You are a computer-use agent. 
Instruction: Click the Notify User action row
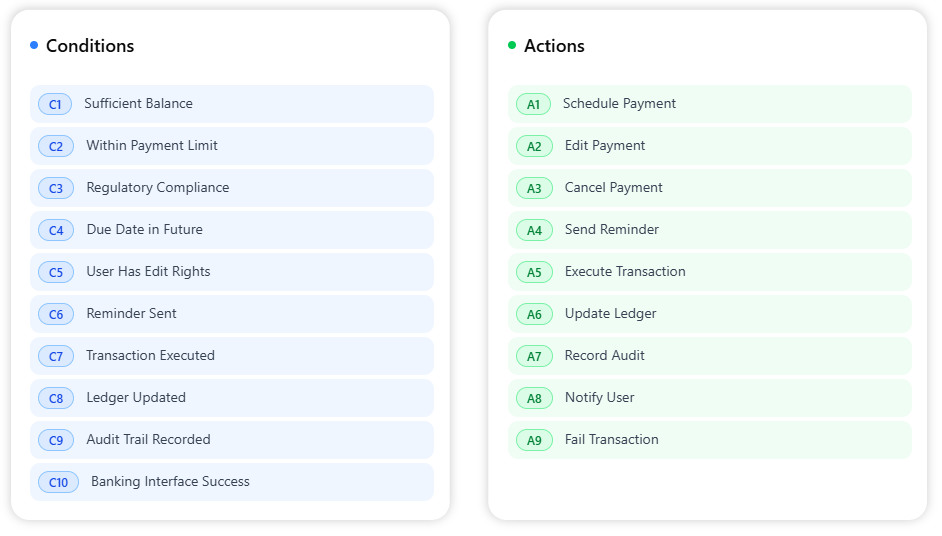pyautogui.click(x=710, y=398)
